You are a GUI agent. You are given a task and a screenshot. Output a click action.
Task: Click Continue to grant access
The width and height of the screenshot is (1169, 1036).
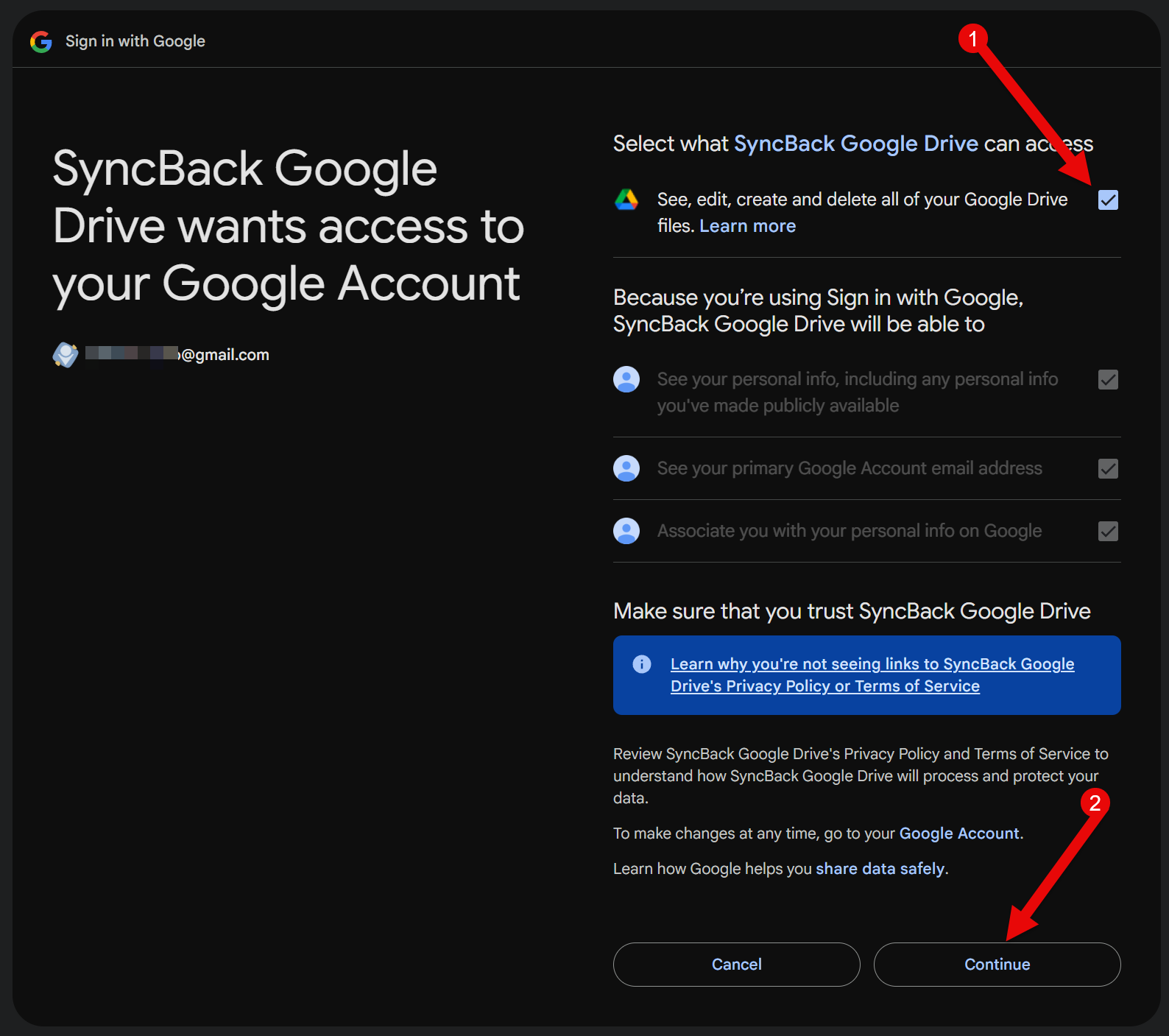tap(997, 965)
